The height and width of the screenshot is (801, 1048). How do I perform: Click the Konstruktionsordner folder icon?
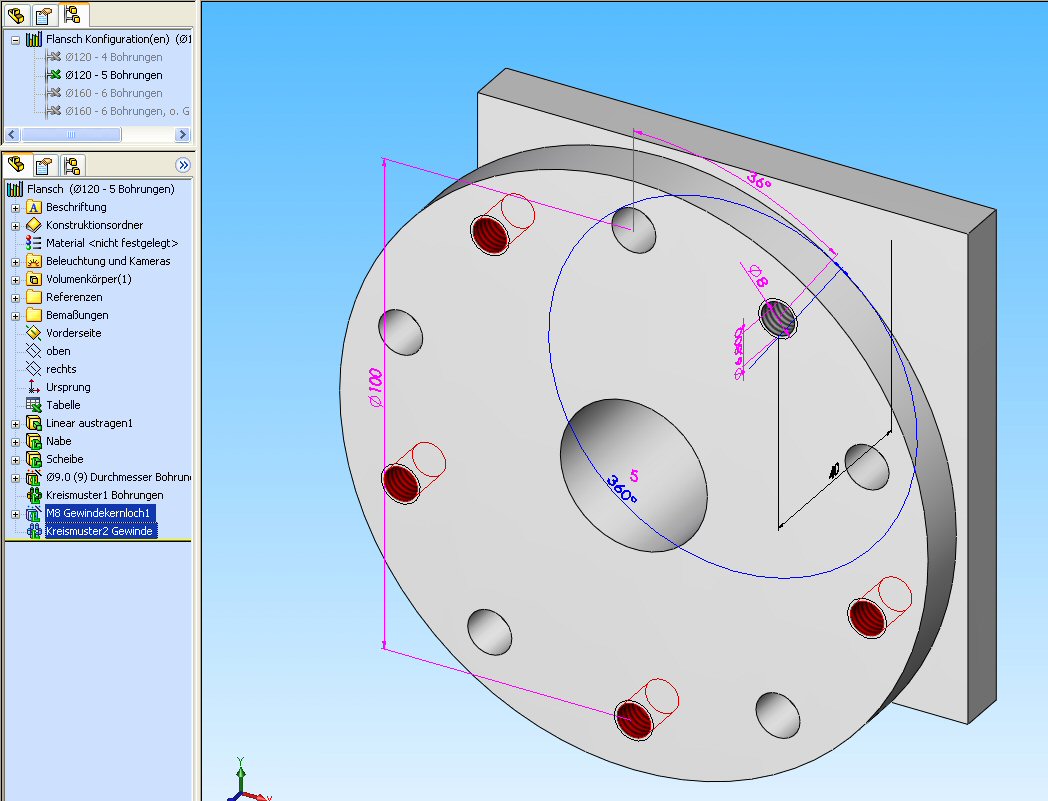(34, 225)
